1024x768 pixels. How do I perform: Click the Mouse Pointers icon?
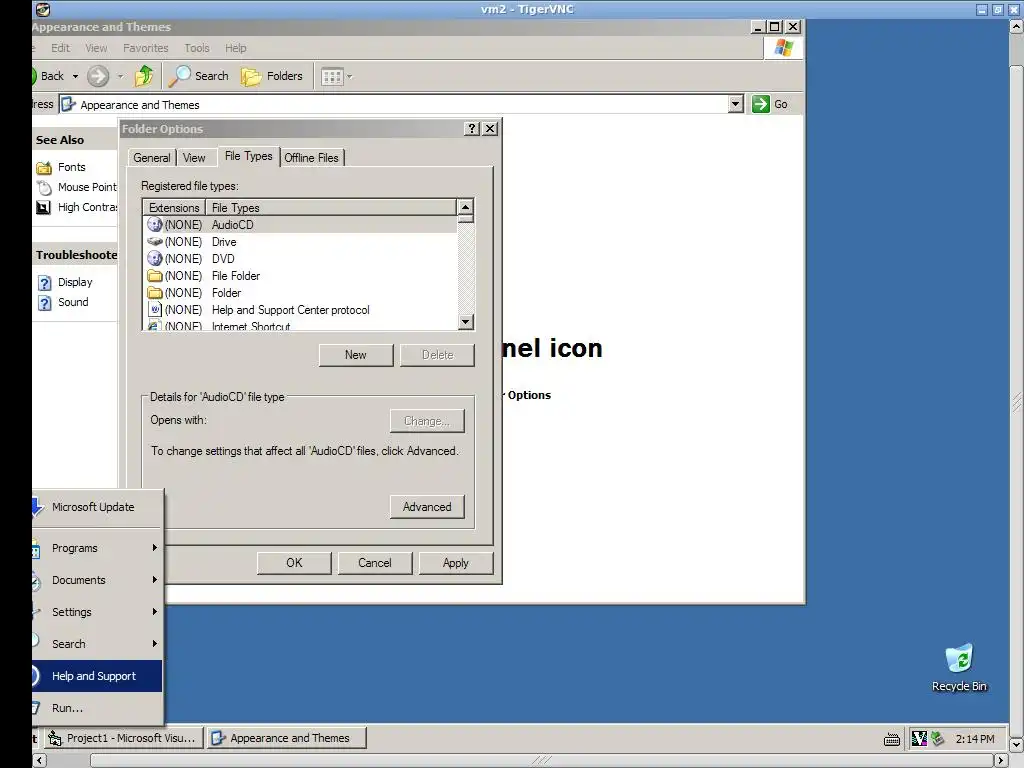click(x=44, y=188)
